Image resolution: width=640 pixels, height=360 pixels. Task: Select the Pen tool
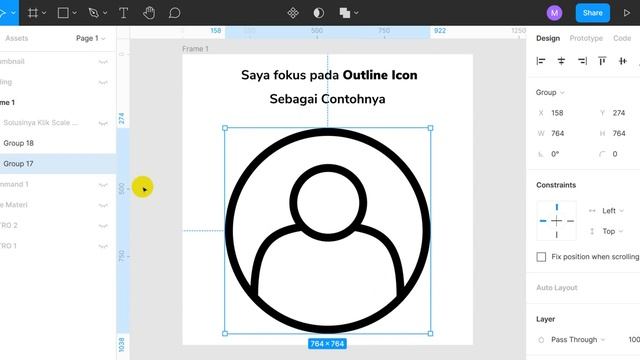pyautogui.click(x=93, y=13)
